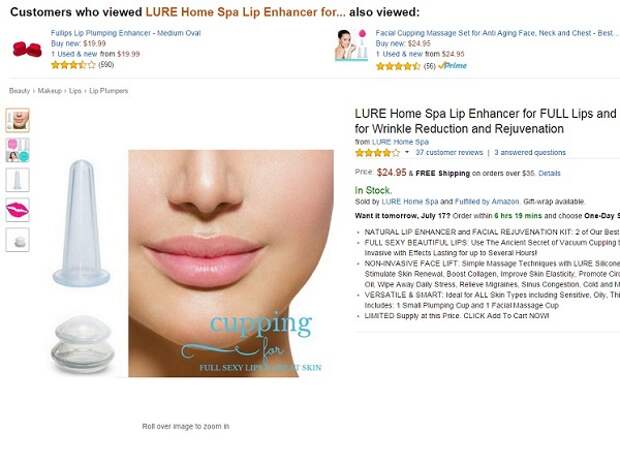
Task: Click the Prime badge on cupping set
Action: coord(452,66)
